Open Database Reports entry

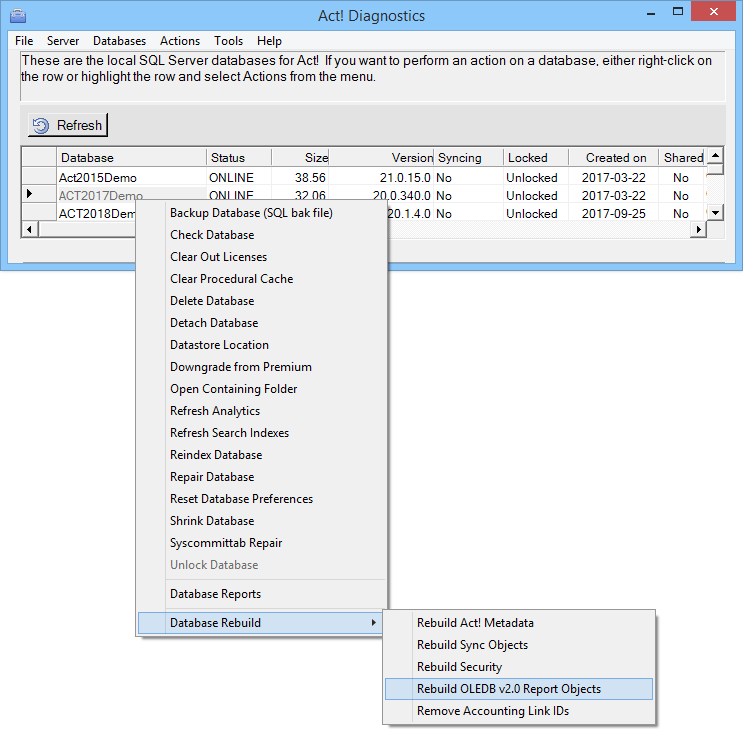(261, 594)
